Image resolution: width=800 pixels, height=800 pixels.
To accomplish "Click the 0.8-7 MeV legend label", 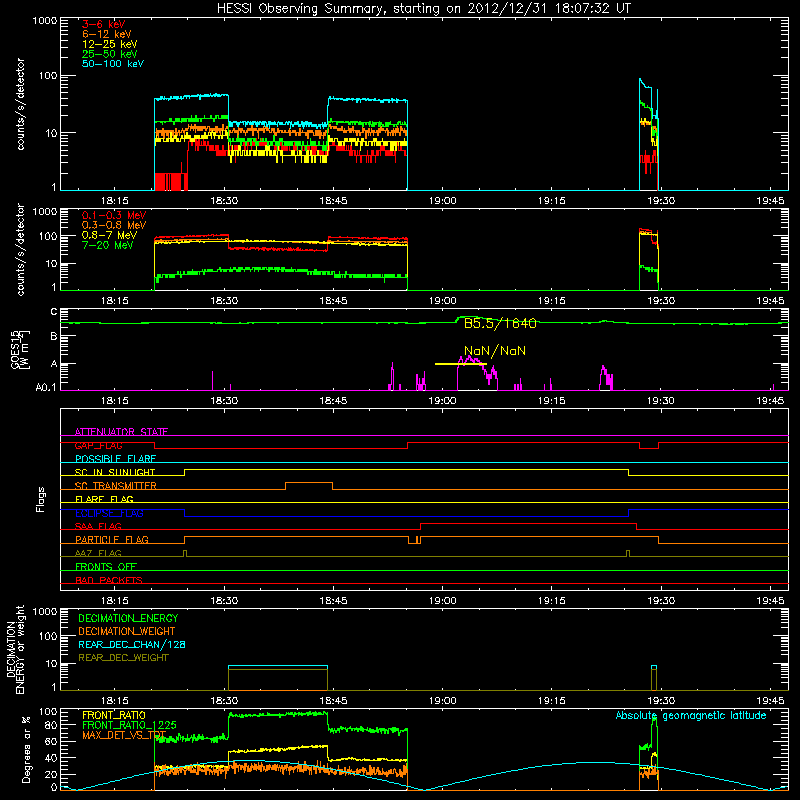I will click(109, 235).
